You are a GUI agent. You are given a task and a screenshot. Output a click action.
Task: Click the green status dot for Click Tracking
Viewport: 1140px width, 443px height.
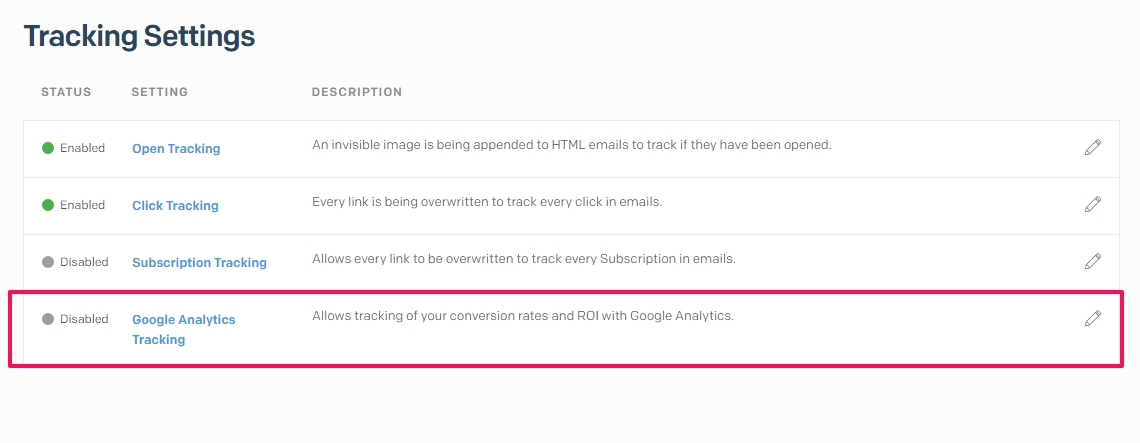pos(48,205)
